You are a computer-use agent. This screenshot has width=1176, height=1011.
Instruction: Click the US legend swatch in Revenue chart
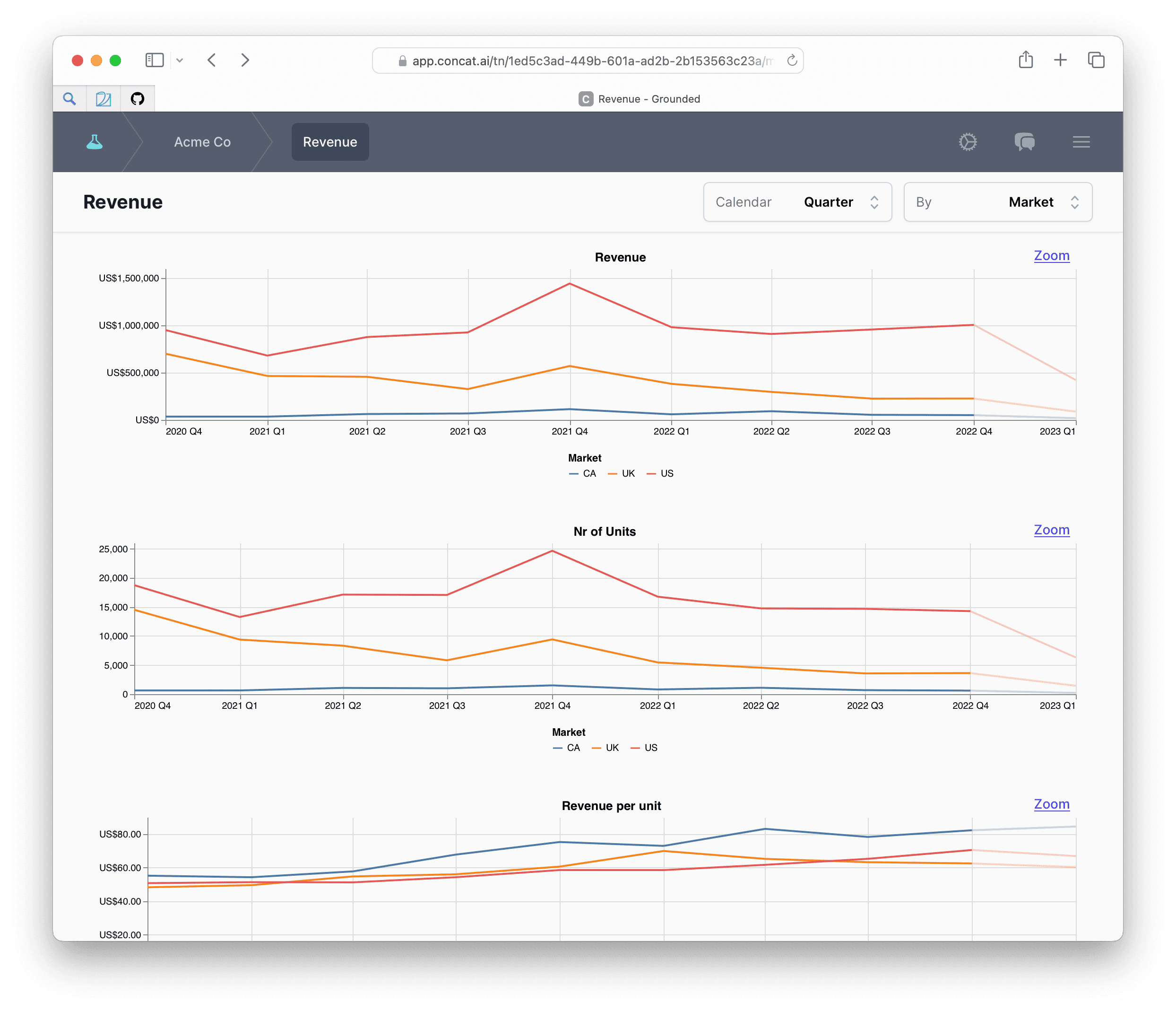point(651,473)
